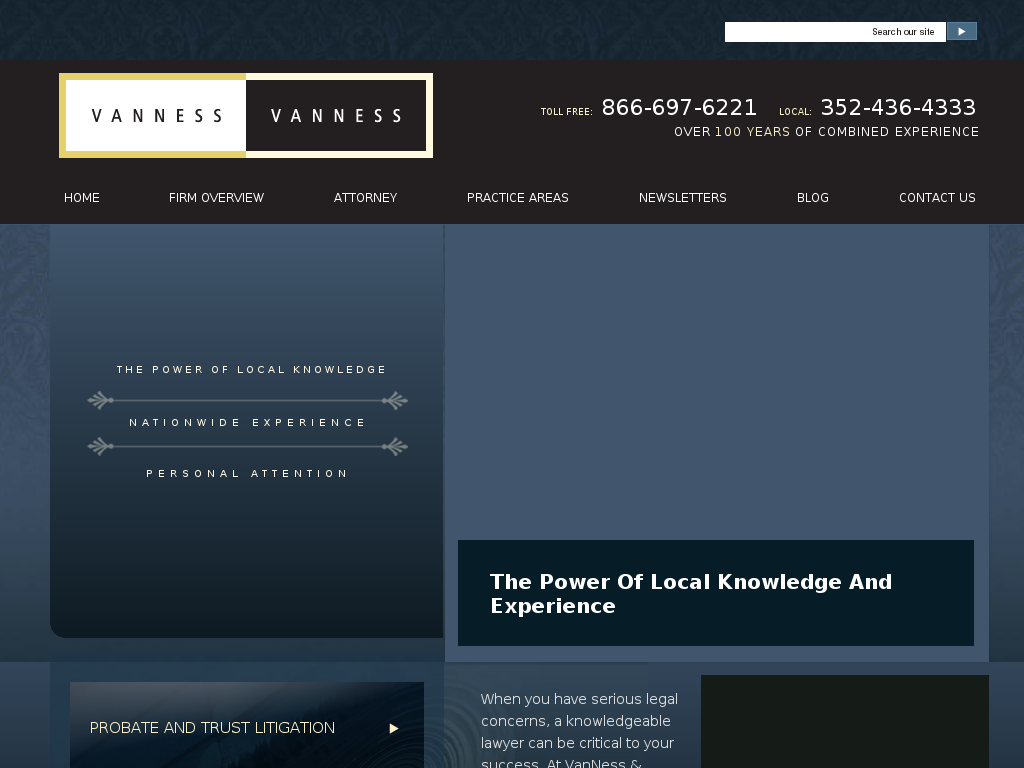Screen dimensions: 1024x768
Task: Click the text Over 100 Years of Combined Experience
Action: tap(826, 132)
